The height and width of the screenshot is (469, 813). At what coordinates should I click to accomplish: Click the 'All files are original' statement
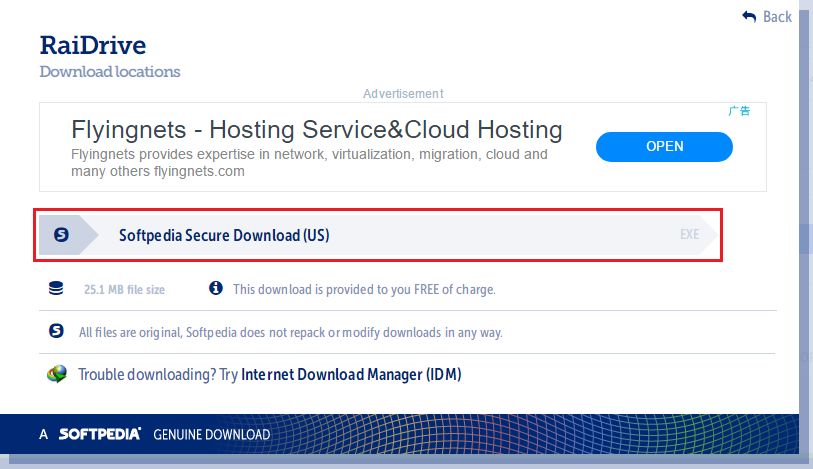pyautogui.click(x=290, y=332)
